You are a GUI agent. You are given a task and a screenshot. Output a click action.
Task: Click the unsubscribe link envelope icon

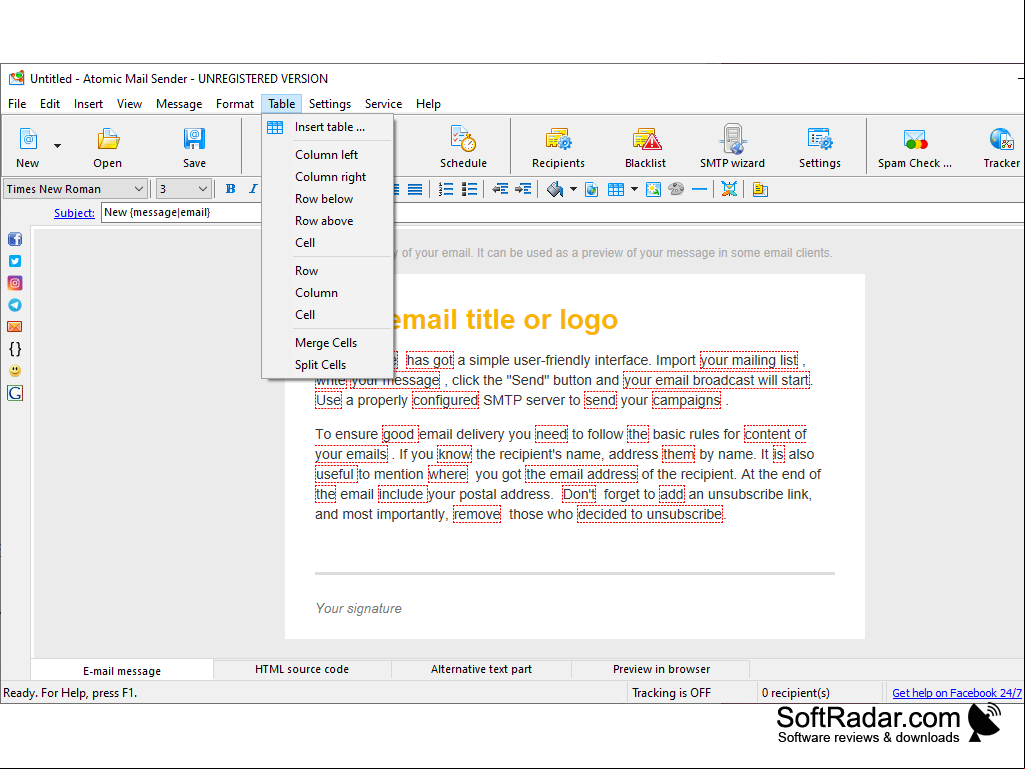[x=729, y=190]
